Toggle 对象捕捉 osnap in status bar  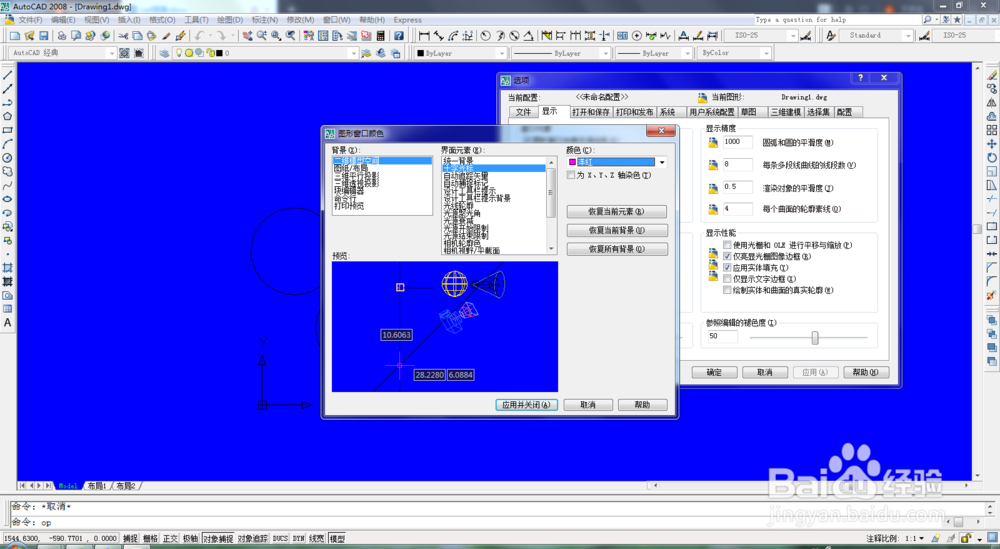(218, 539)
